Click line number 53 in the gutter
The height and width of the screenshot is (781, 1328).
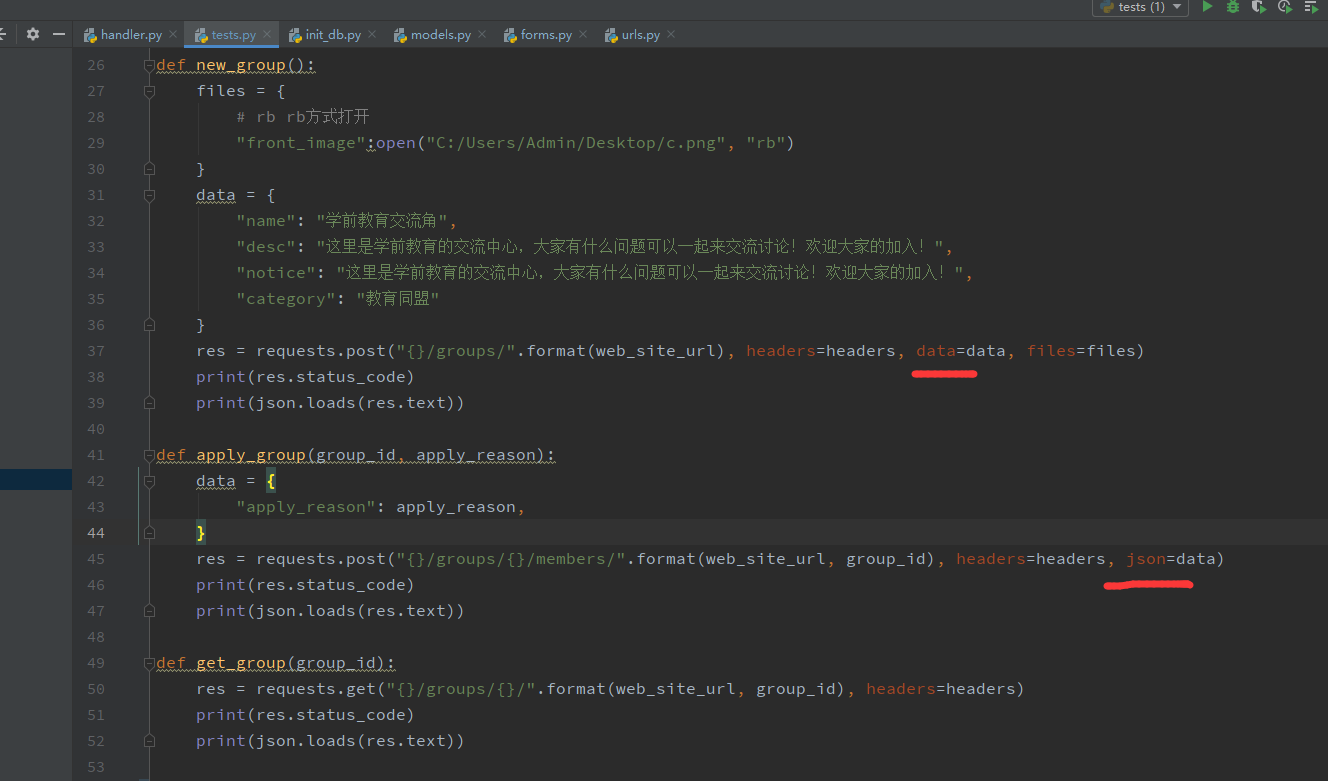pyautogui.click(x=96, y=767)
